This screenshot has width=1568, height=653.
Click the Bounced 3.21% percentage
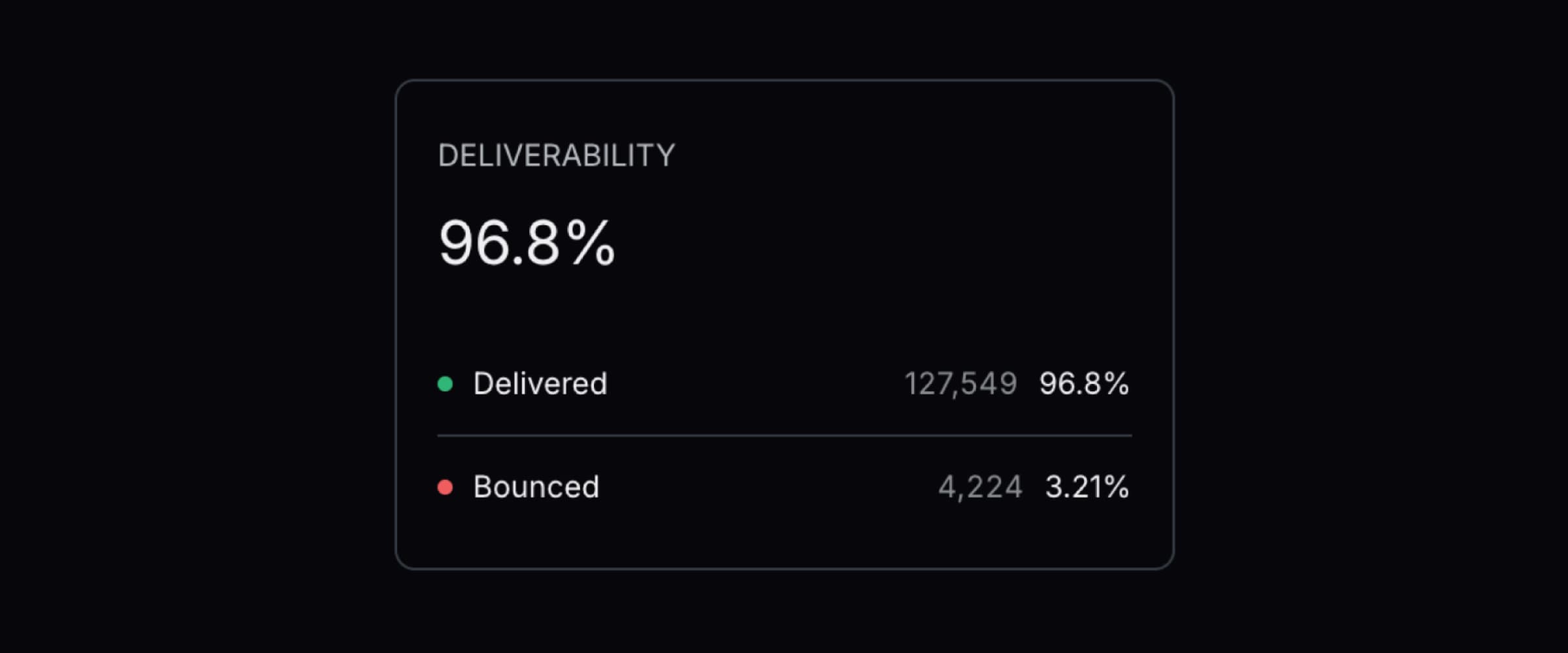coord(1086,486)
